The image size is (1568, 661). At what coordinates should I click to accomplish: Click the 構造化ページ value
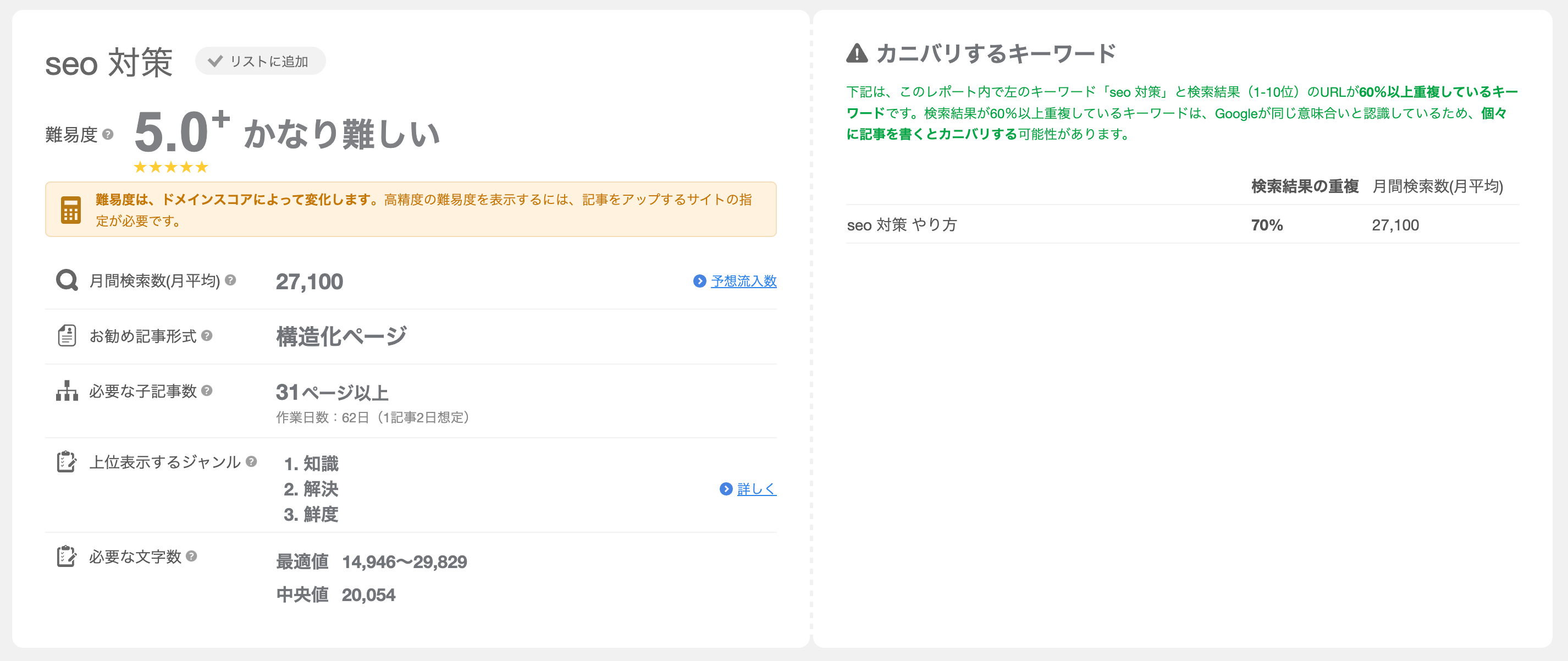pos(341,336)
